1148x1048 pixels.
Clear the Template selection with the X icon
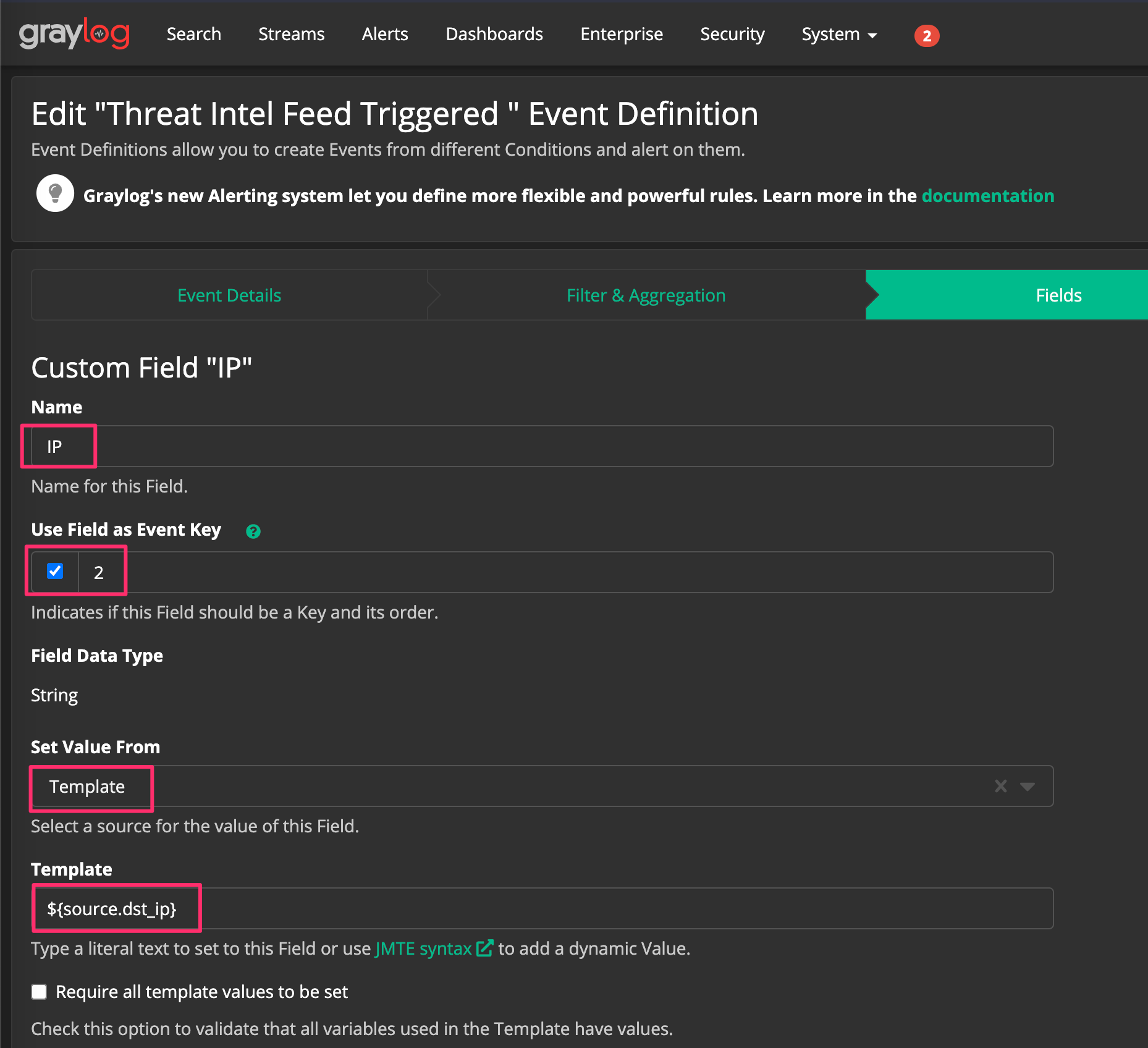pyautogui.click(x=1000, y=786)
